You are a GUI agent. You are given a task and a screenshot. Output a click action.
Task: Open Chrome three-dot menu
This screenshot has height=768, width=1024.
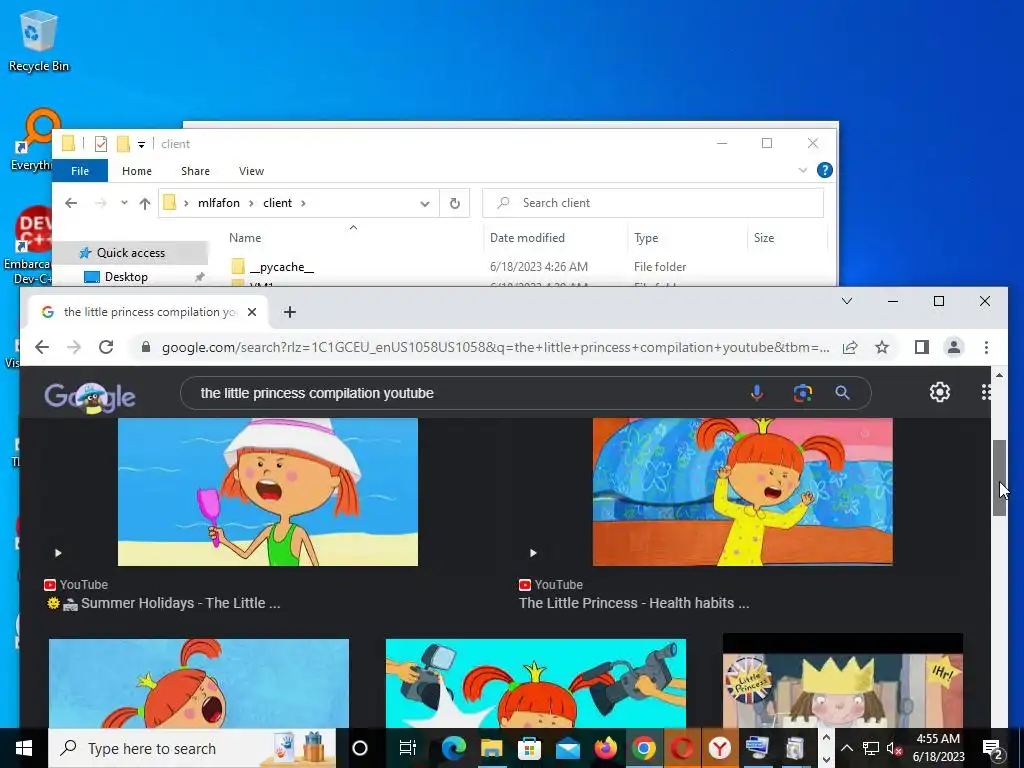(x=986, y=347)
